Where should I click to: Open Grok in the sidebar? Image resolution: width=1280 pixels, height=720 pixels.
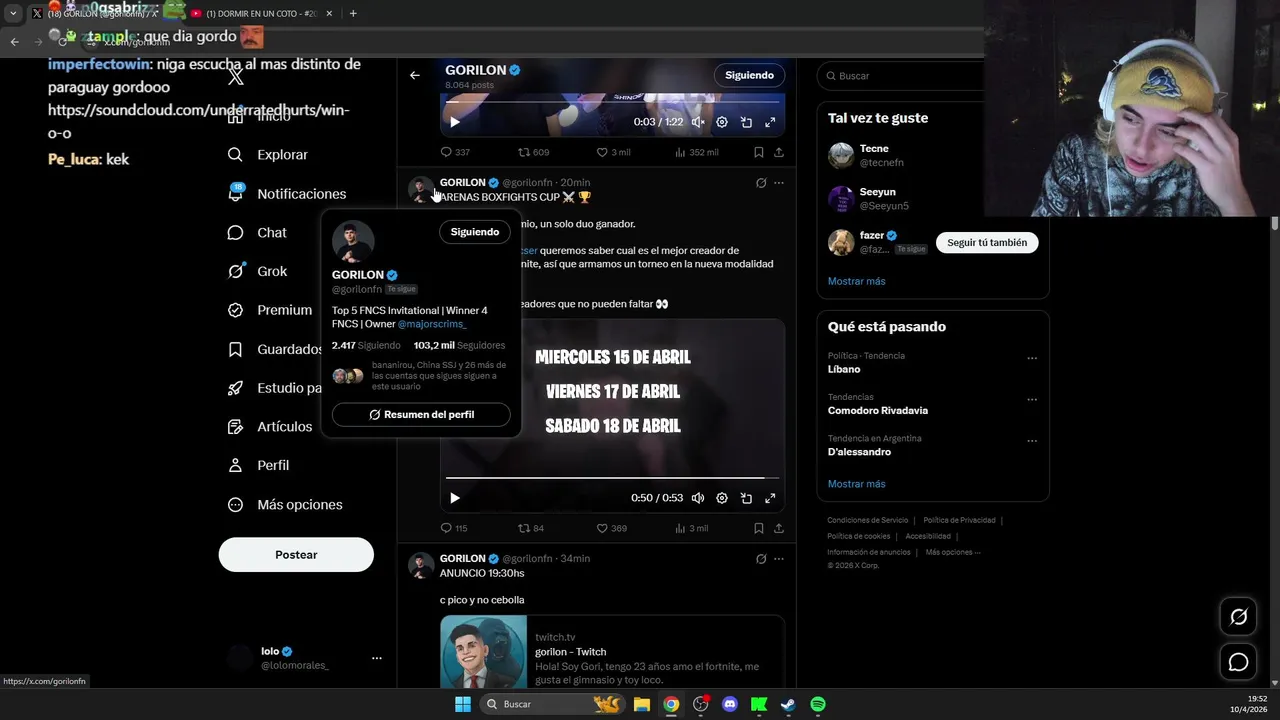click(257, 271)
